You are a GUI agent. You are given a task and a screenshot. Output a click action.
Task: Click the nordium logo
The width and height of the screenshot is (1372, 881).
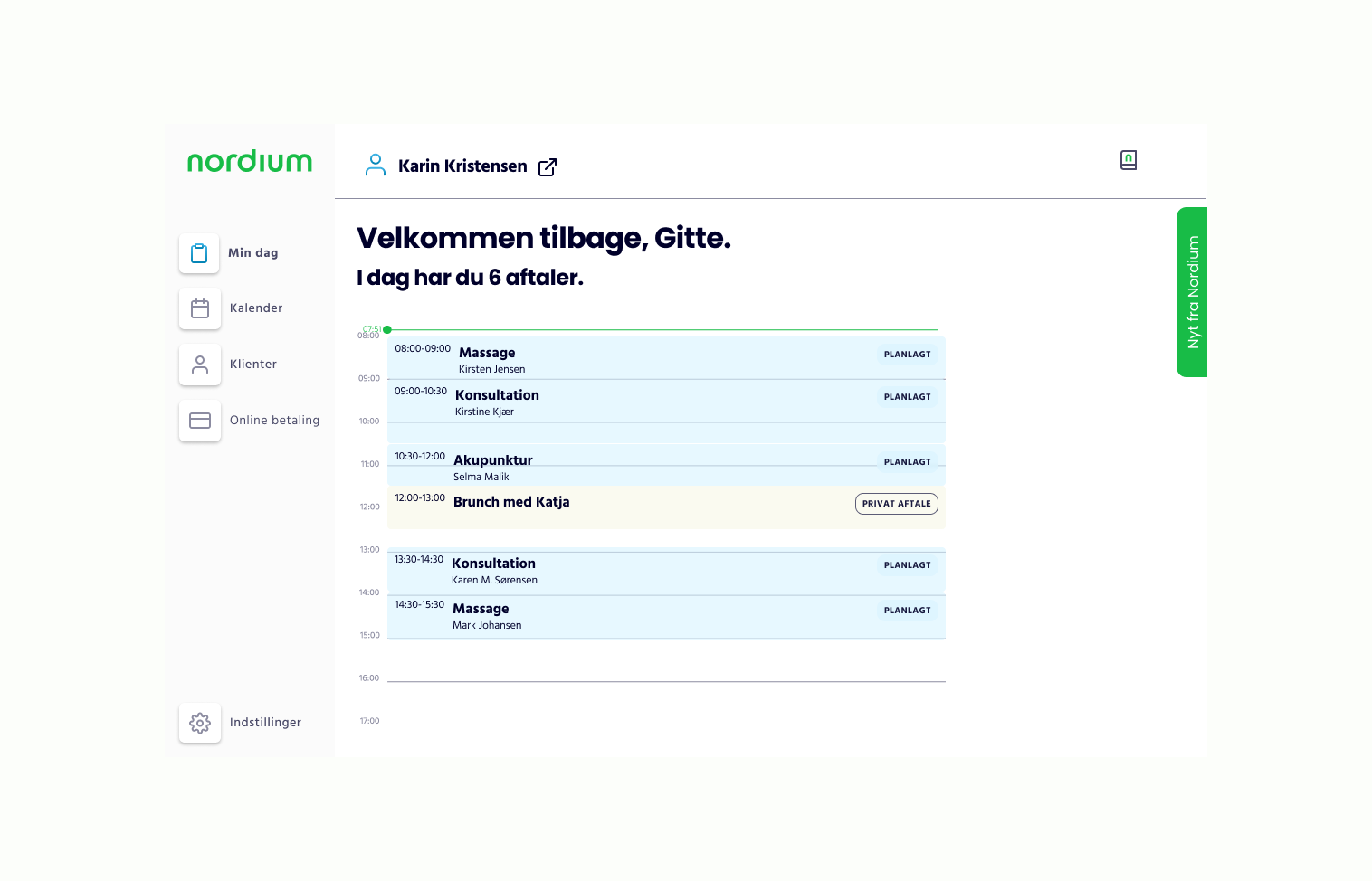(250, 162)
